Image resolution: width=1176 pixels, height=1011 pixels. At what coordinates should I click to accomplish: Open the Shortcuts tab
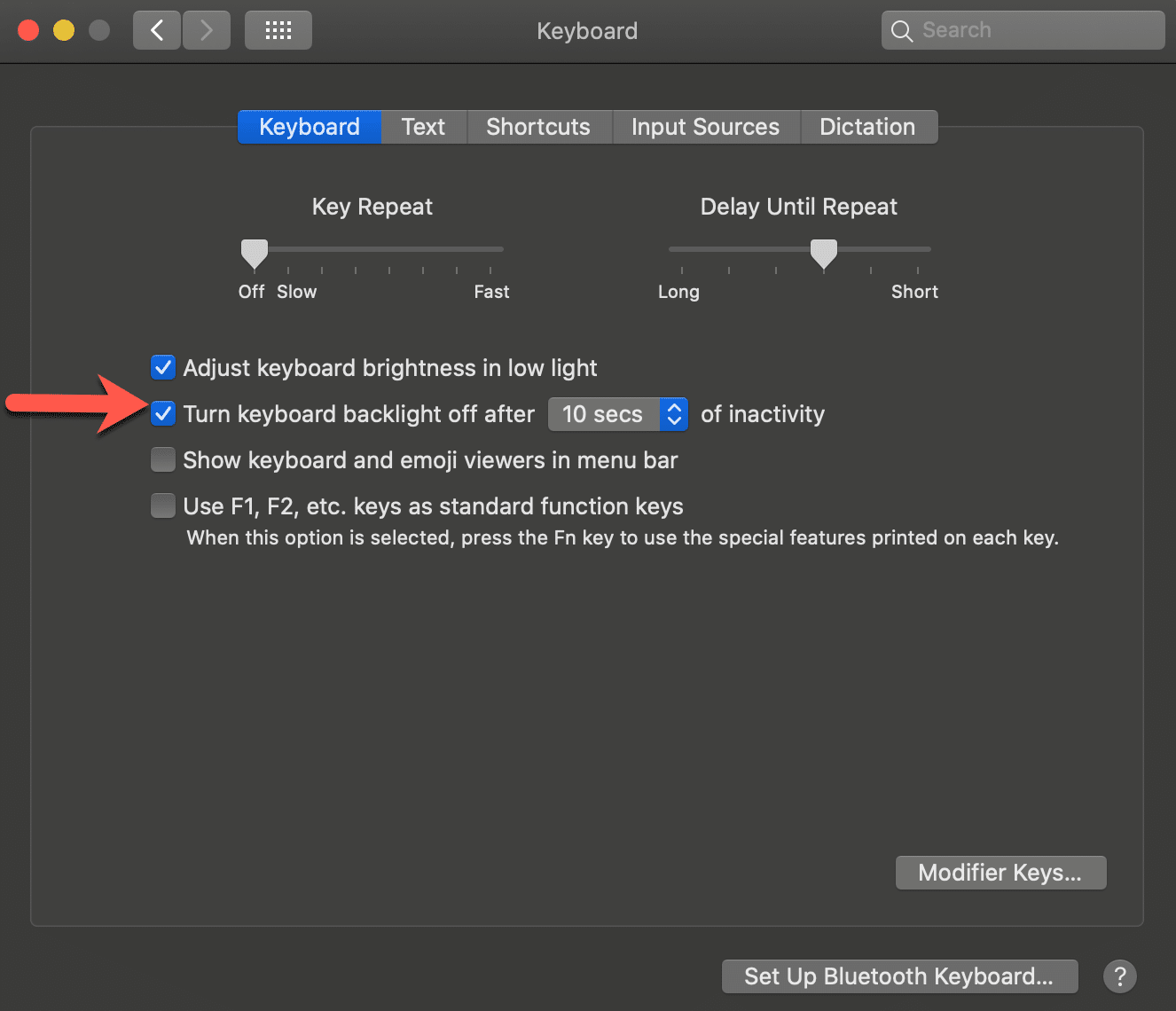pos(538,127)
